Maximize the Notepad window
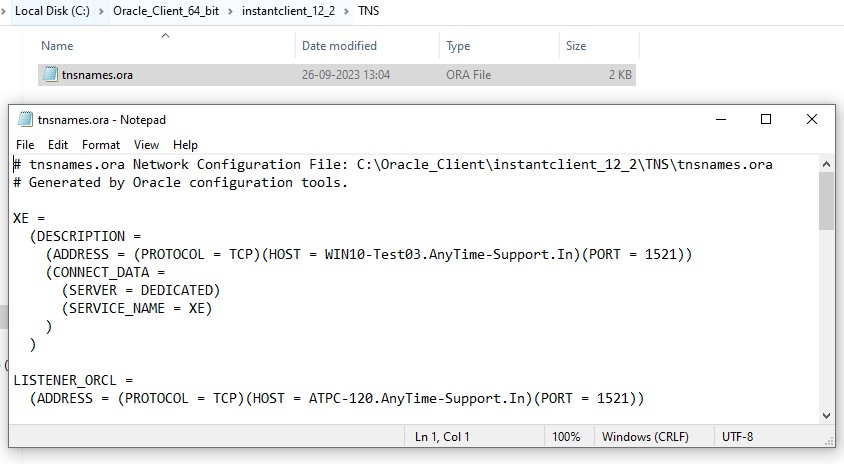Screen dimensions: 844x464 coord(766,119)
